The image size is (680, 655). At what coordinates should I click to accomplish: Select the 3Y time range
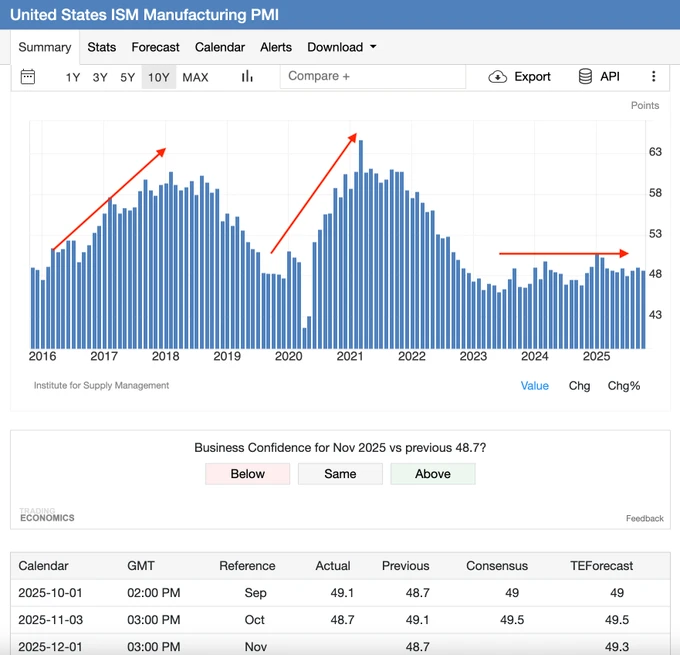[100, 77]
